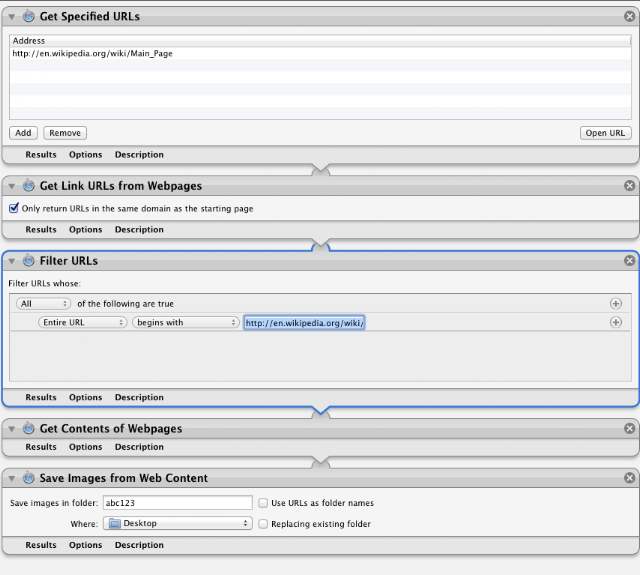Show Options of Save Images from Web Content

(85, 545)
